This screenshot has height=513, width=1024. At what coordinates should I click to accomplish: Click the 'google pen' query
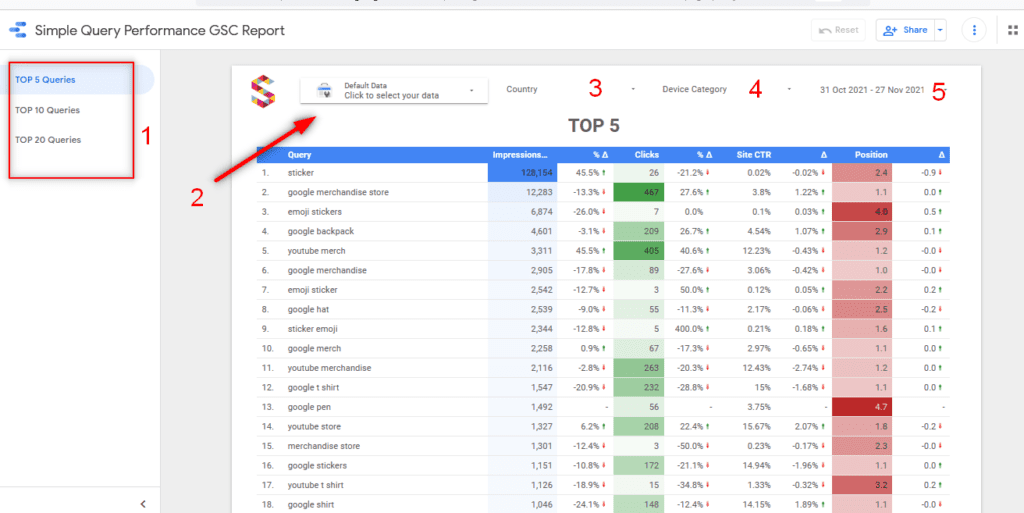[309, 407]
